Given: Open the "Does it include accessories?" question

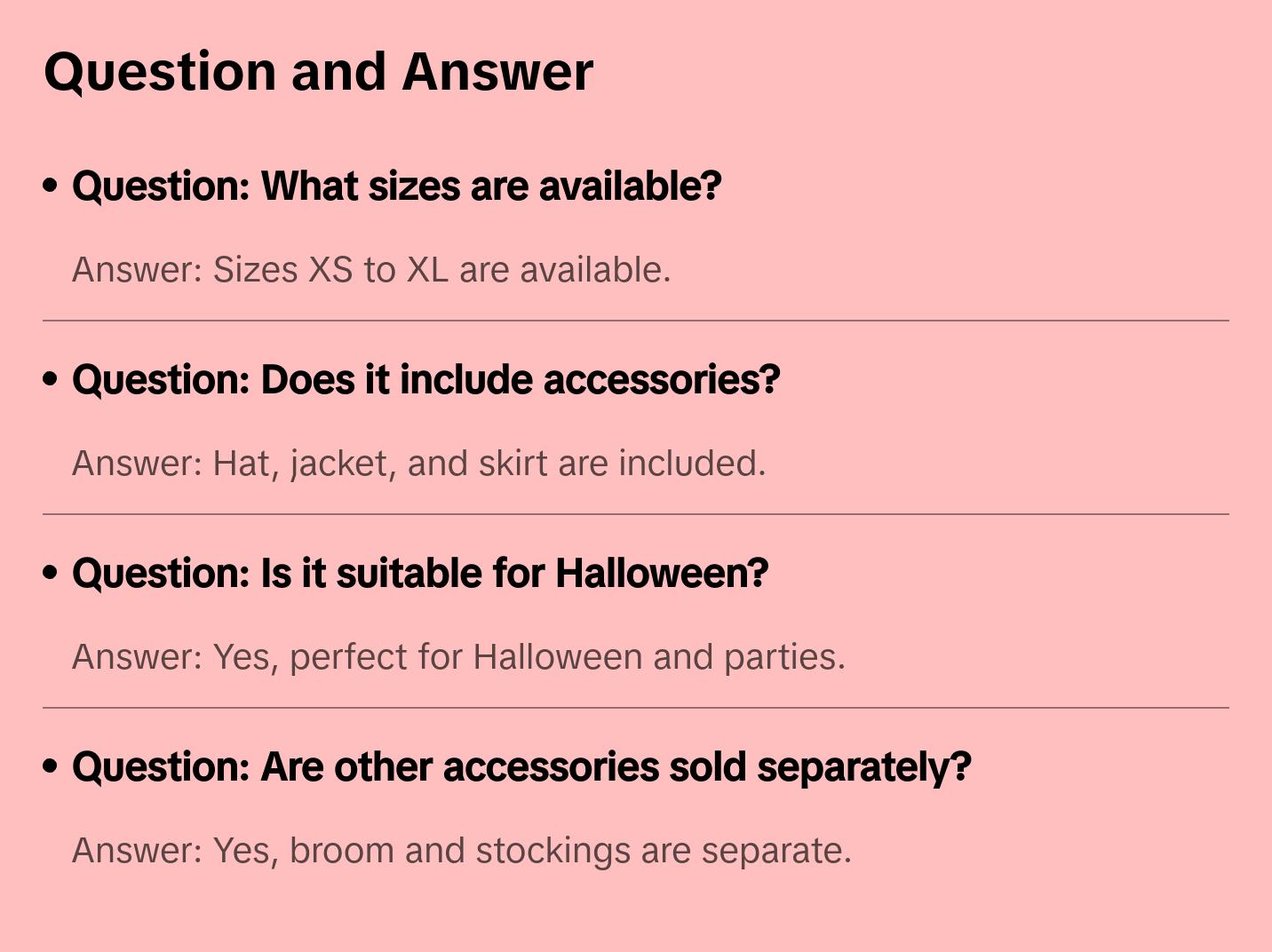Looking at the screenshot, I should [425, 380].
